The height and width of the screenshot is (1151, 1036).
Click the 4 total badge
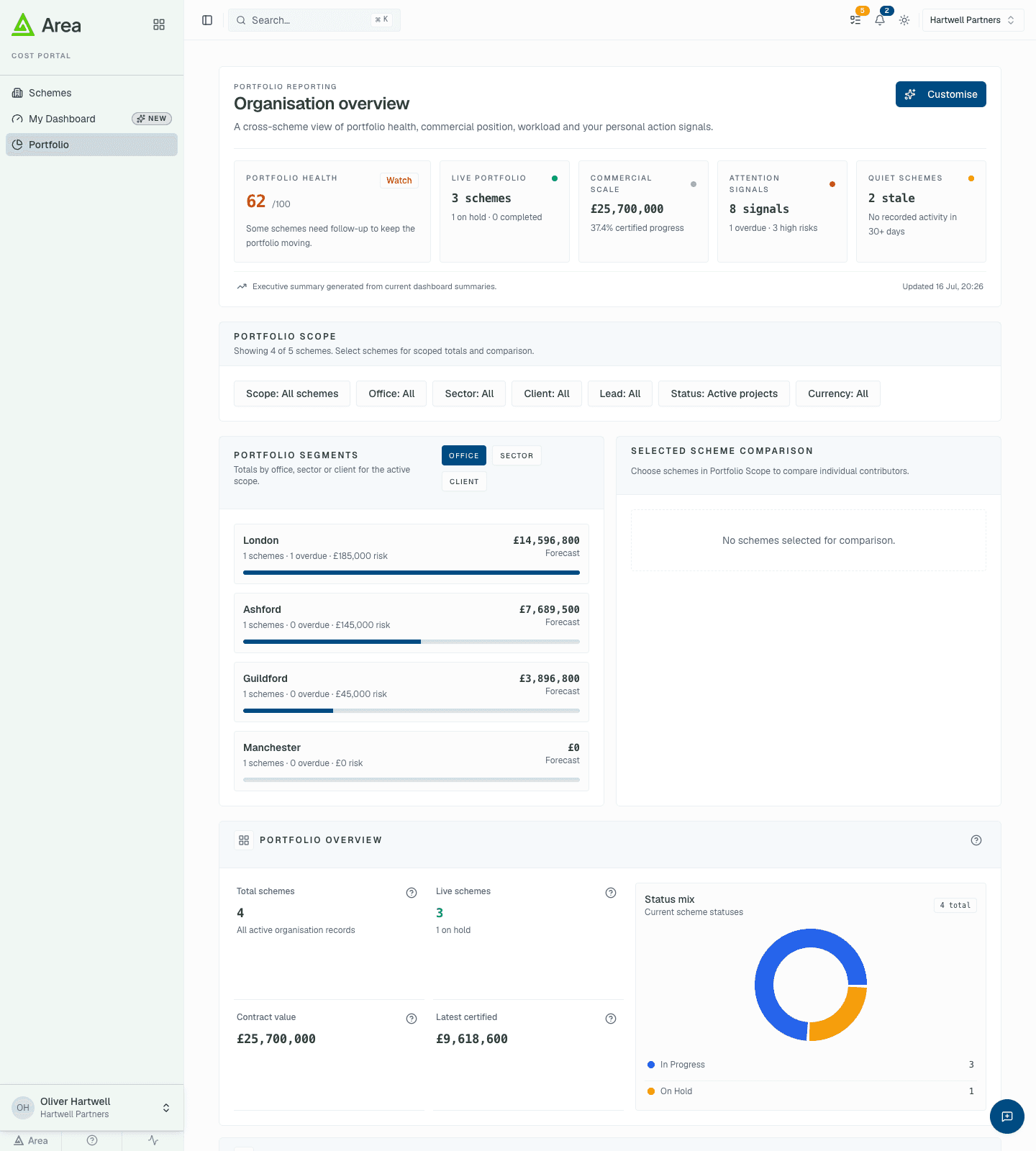tap(955, 906)
